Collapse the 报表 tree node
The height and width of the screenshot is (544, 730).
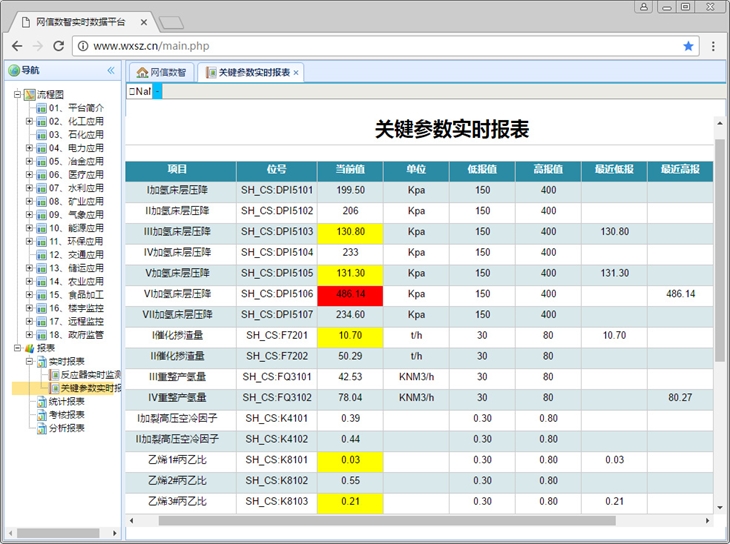(17, 348)
